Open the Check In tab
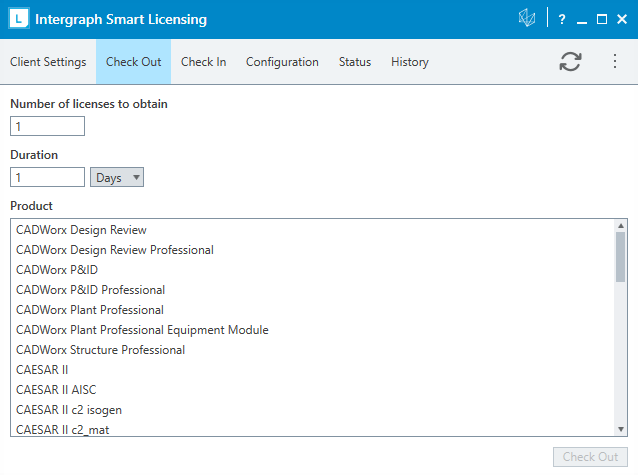The height and width of the screenshot is (475, 638). point(203,62)
